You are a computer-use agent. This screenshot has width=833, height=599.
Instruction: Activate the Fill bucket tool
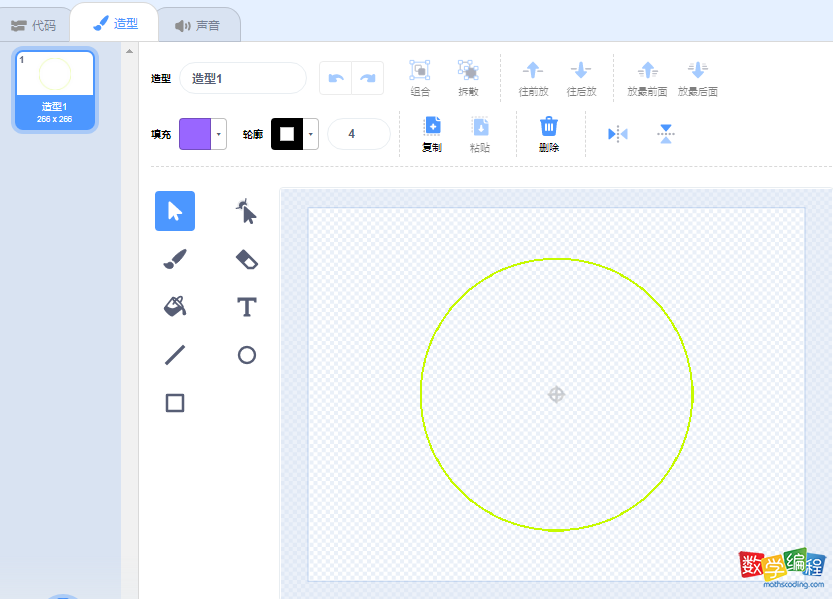[x=175, y=306]
